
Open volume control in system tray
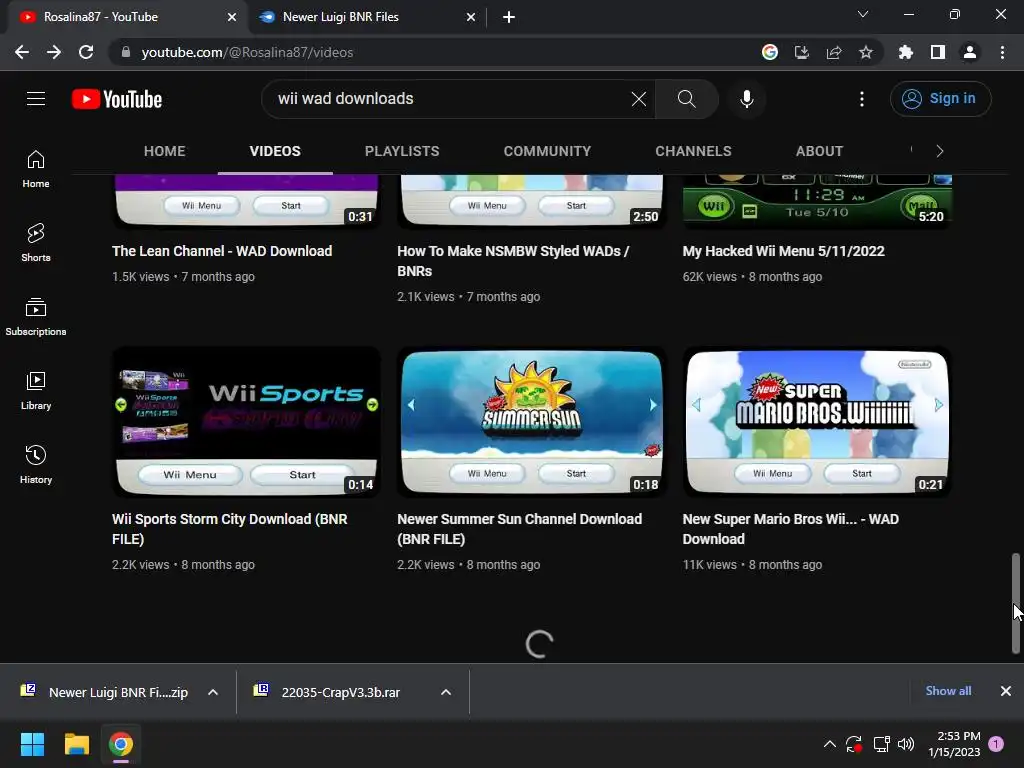pos(906,744)
